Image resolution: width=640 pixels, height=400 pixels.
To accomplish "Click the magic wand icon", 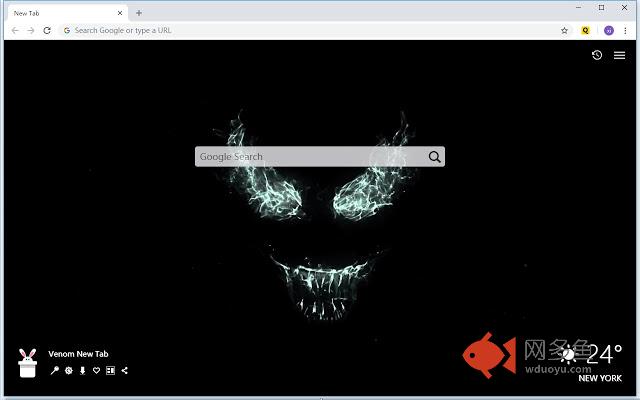I will pos(54,370).
